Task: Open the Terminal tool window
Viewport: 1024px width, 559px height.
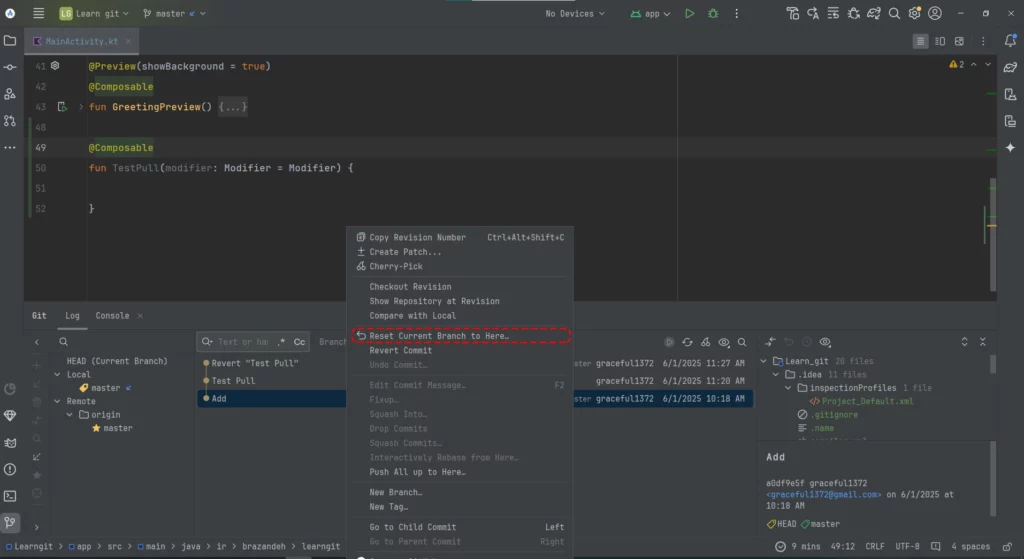Action: click(x=10, y=496)
